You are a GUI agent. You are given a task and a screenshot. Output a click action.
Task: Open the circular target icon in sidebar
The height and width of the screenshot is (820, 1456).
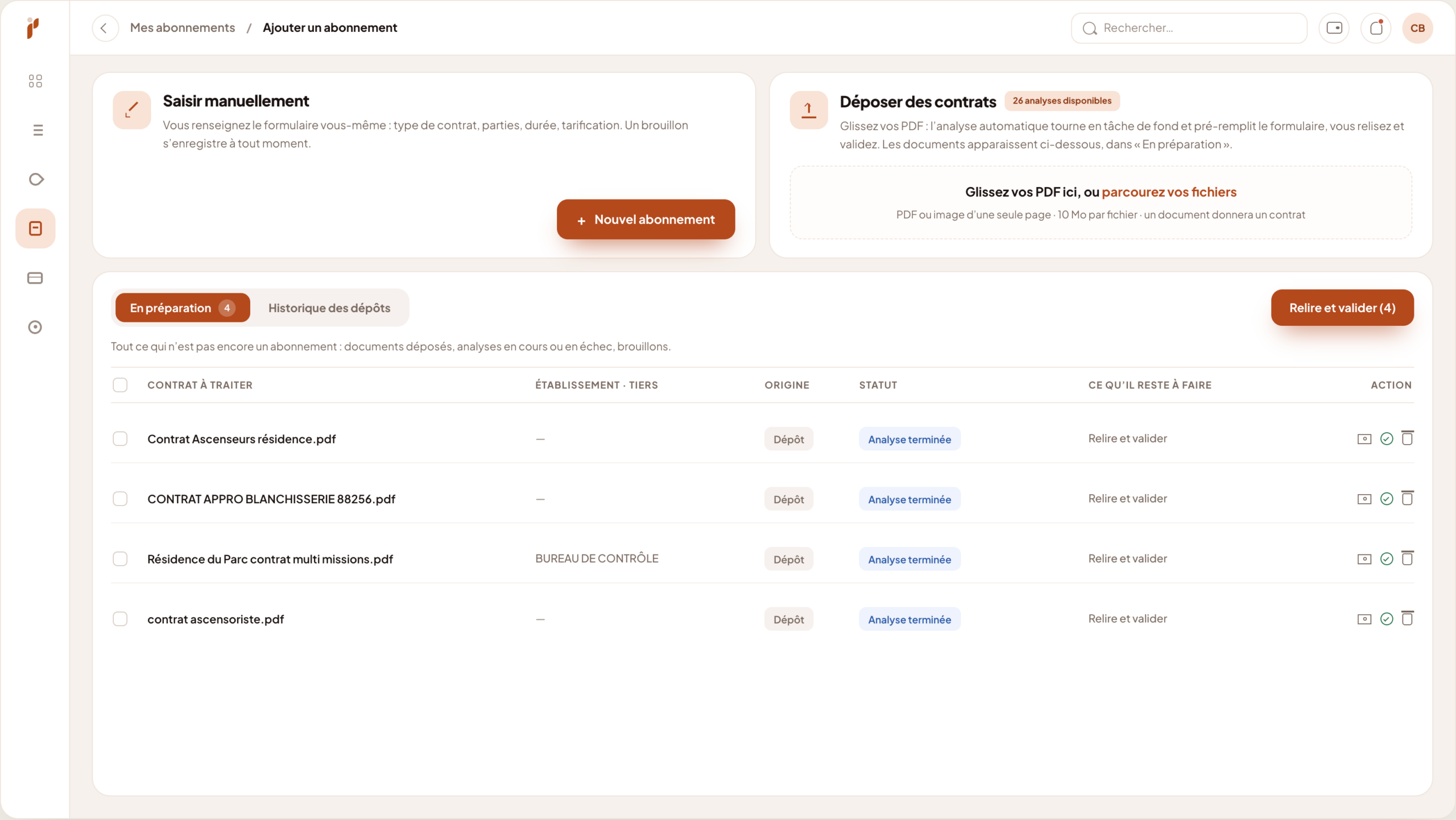[x=35, y=327]
